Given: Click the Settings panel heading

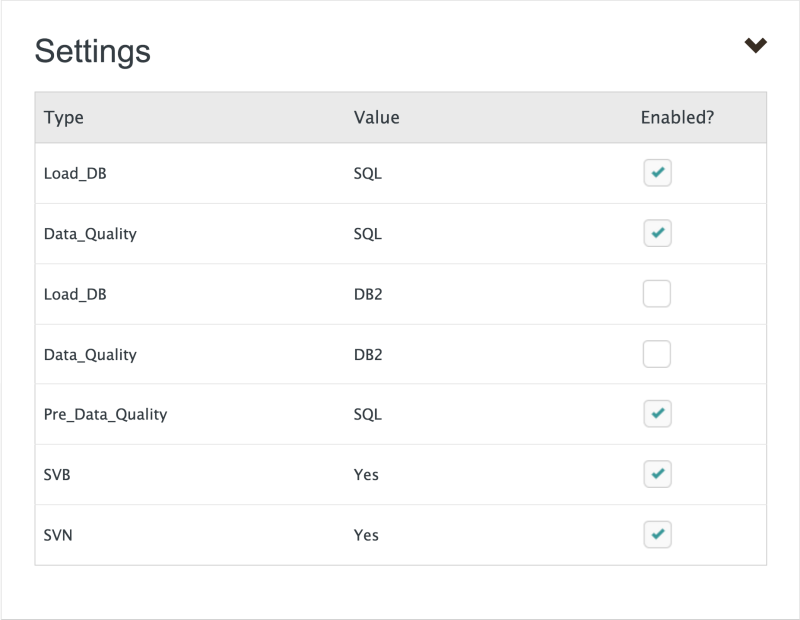Looking at the screenshot, I should [92, 51].
